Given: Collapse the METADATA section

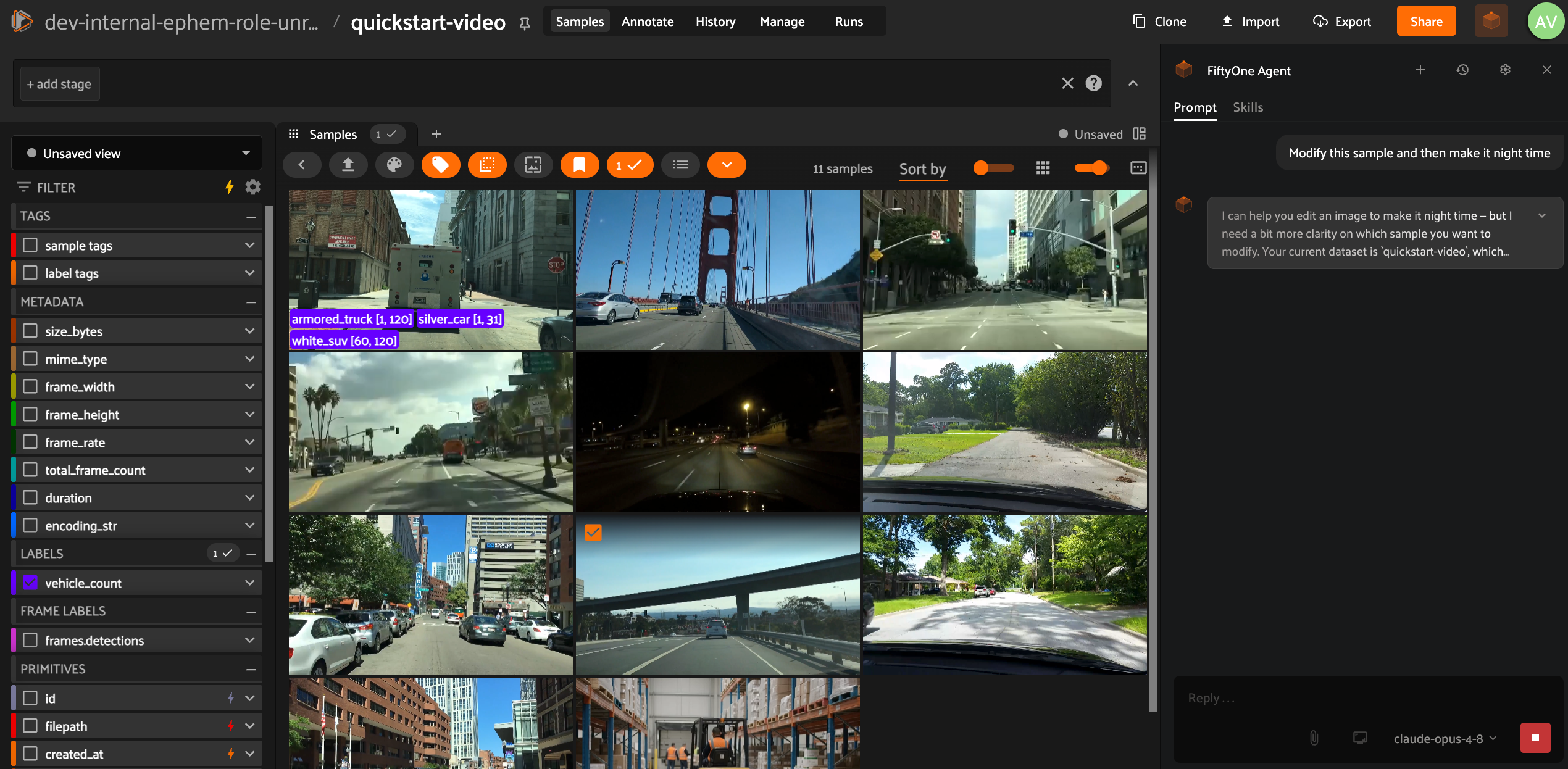Looking at the screenshot, I should click(251, 302).
